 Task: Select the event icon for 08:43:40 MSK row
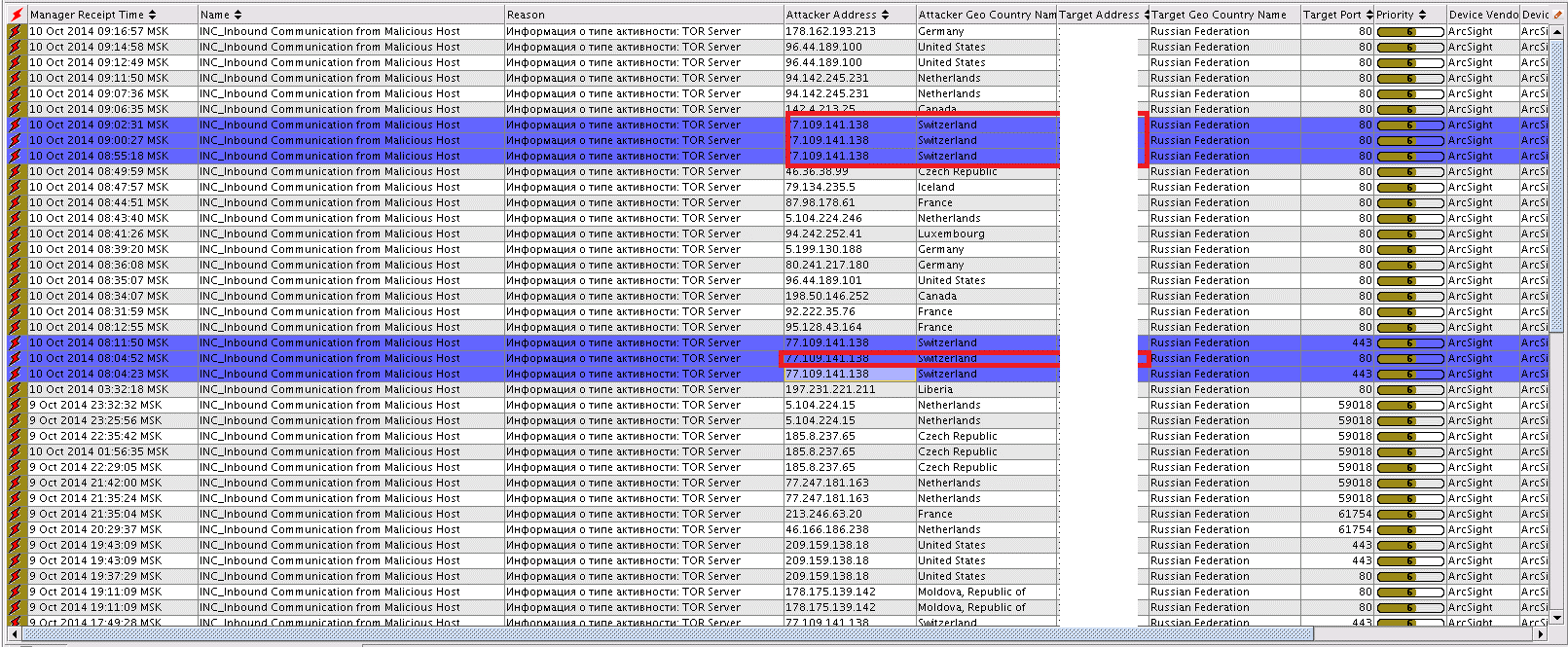coord(15,218)
